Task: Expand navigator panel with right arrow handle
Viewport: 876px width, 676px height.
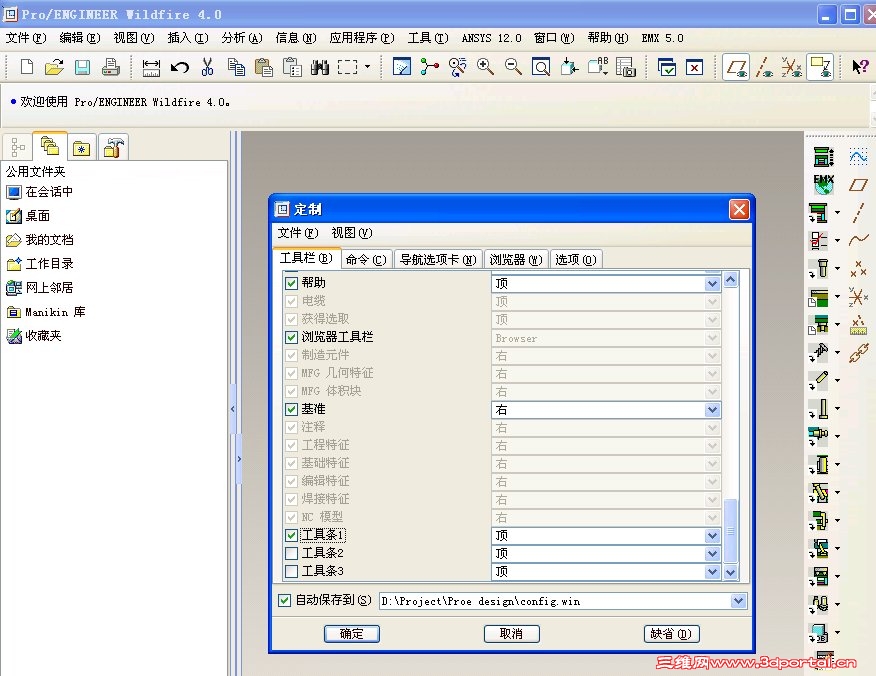Action: [239, 459]
